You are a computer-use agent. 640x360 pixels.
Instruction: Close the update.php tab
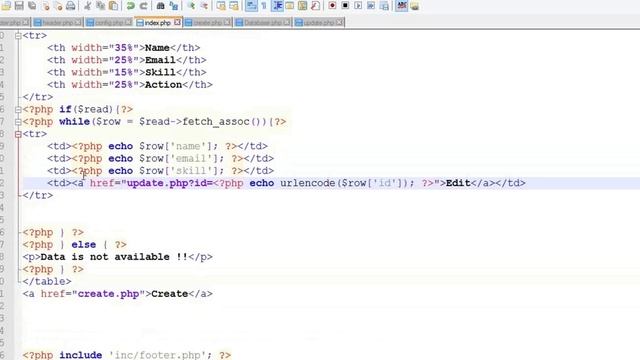[339, 22]
